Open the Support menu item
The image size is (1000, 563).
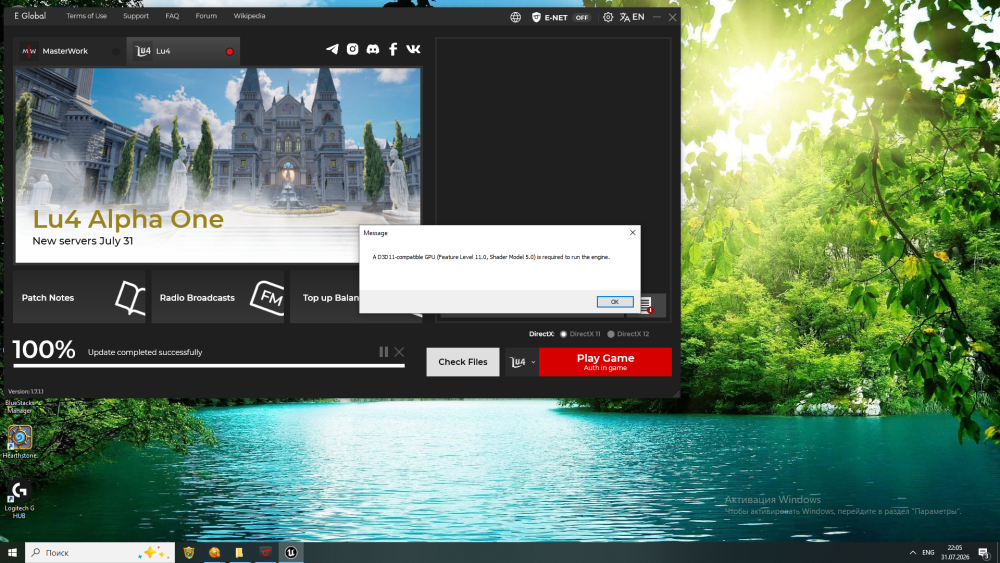[136, 16]
